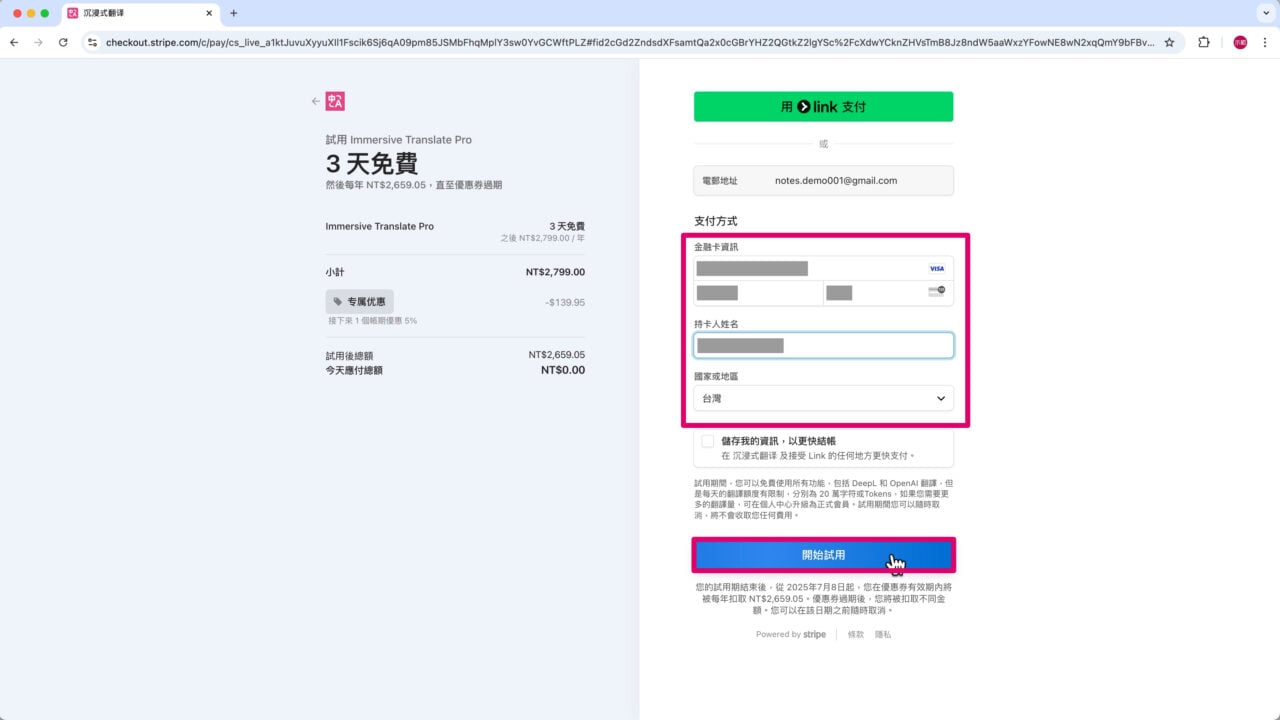Click the 電郵地址 email field
Image resolution: width=1280 pixels, height=720 pixels.
pos(823,181)
